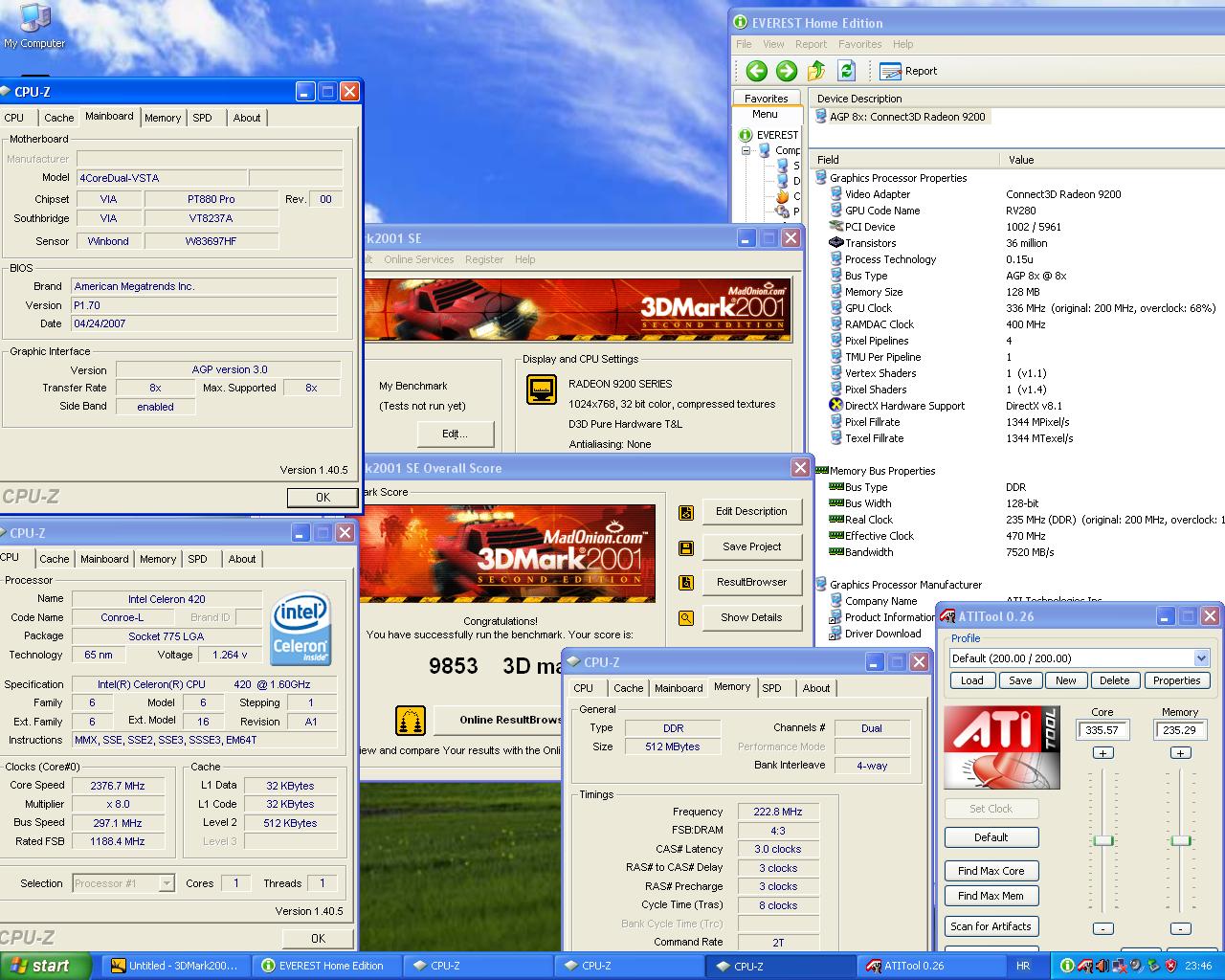Image resolution: width=1225 pixels, height=980 pixels.
Task: Click Load profile button in ATITool
Action: click(x=971, y=680)
